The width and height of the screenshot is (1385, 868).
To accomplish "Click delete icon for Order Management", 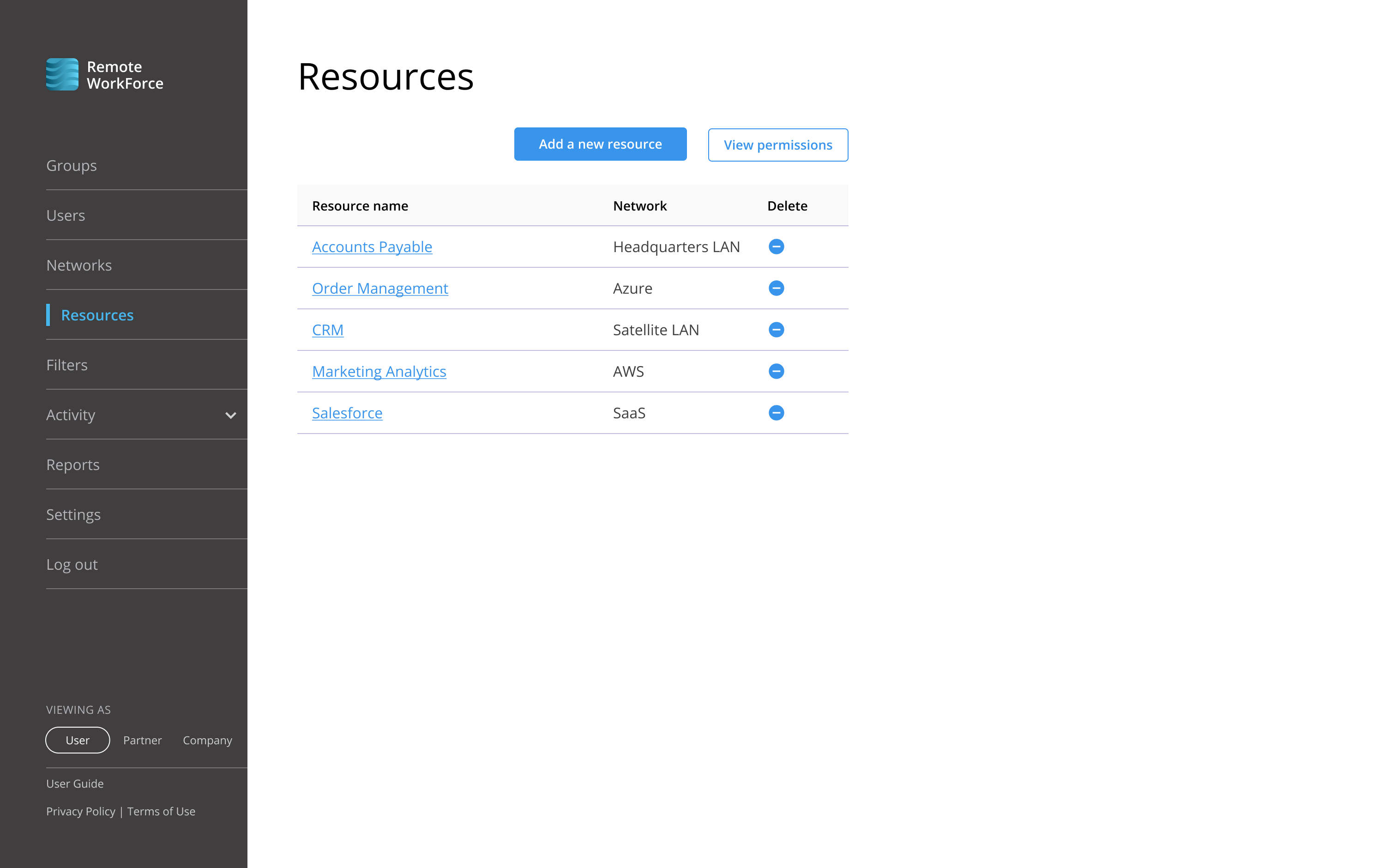I will [776, 288].
